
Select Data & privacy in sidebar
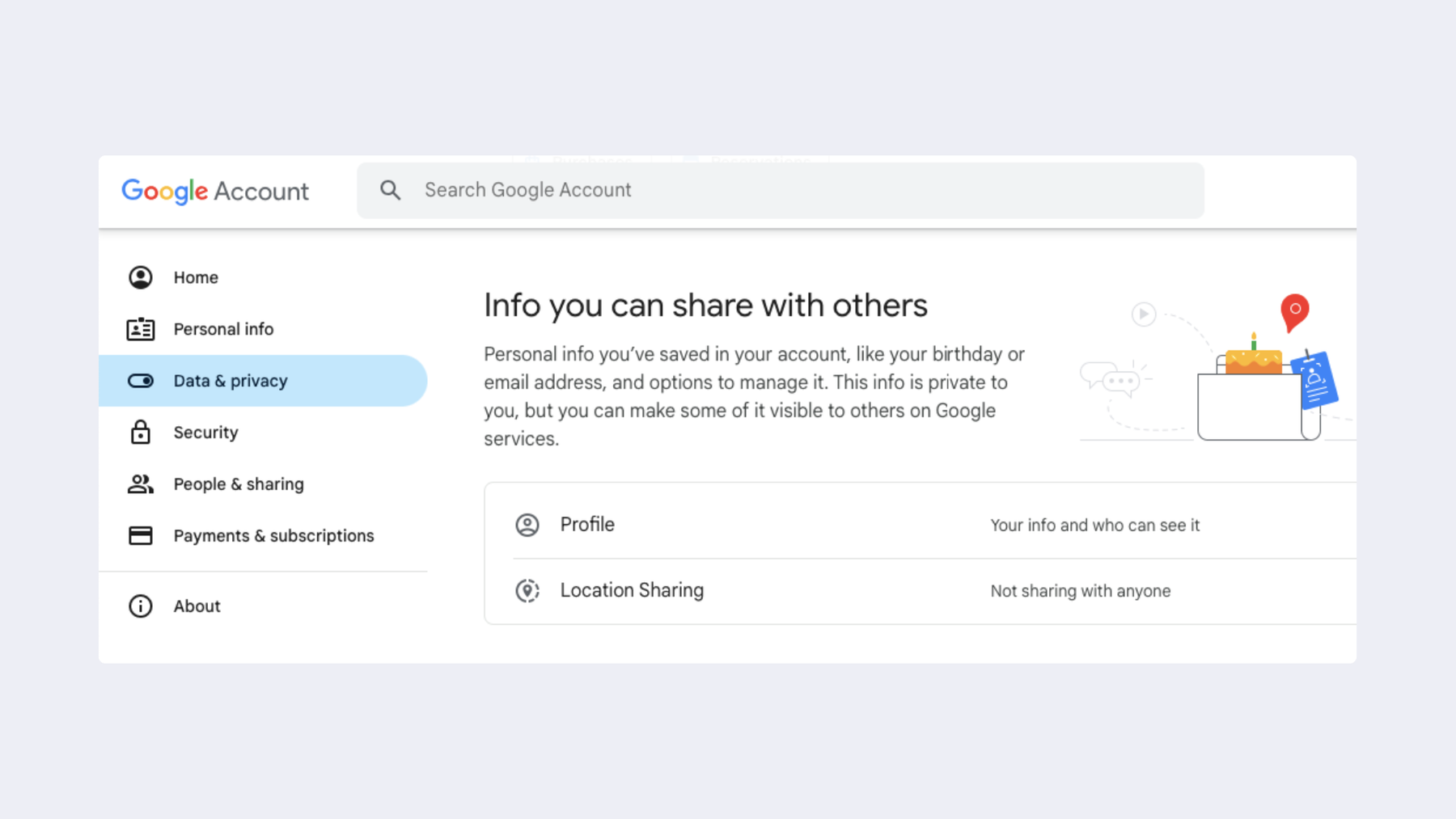point(263,381)
